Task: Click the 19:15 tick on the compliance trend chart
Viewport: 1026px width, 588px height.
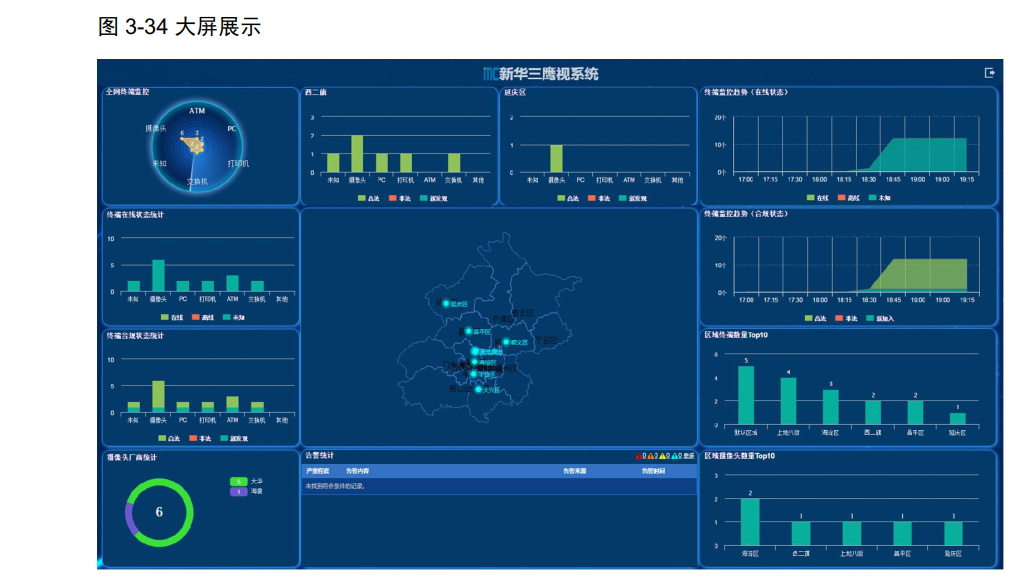Action: [967, 300]
